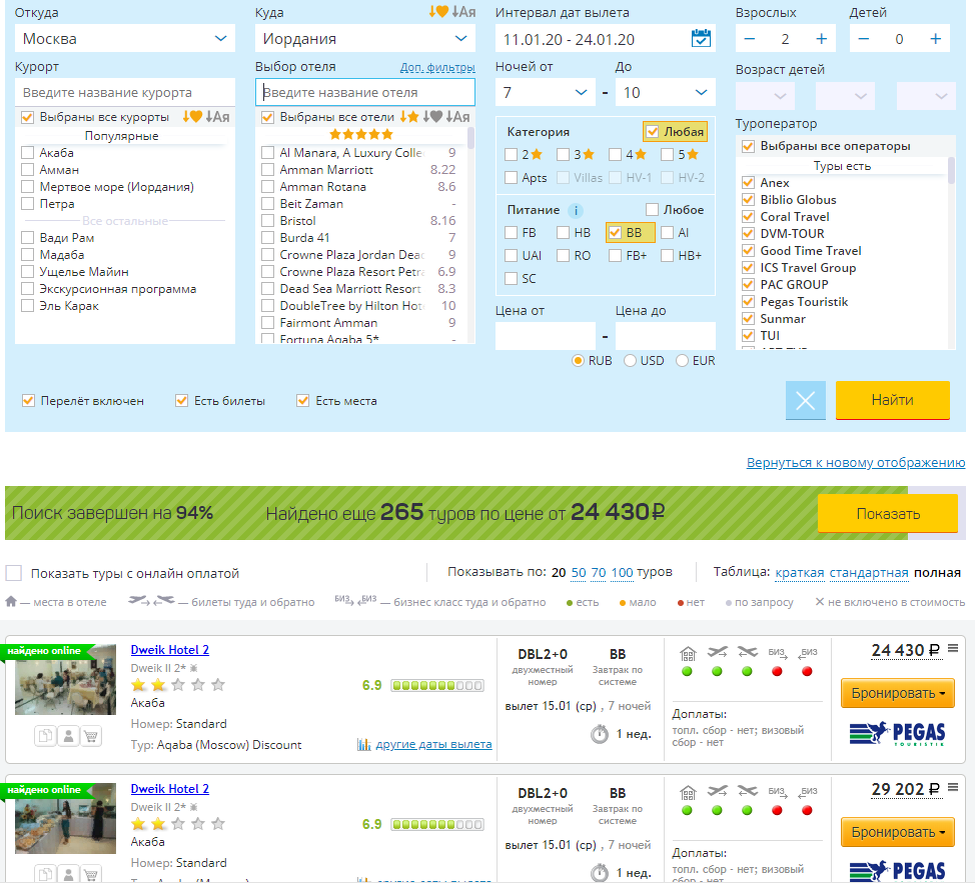Select EUR currency radio button
Screen dimensions: 975x884
pyautogui.click(x=682, y=361)
